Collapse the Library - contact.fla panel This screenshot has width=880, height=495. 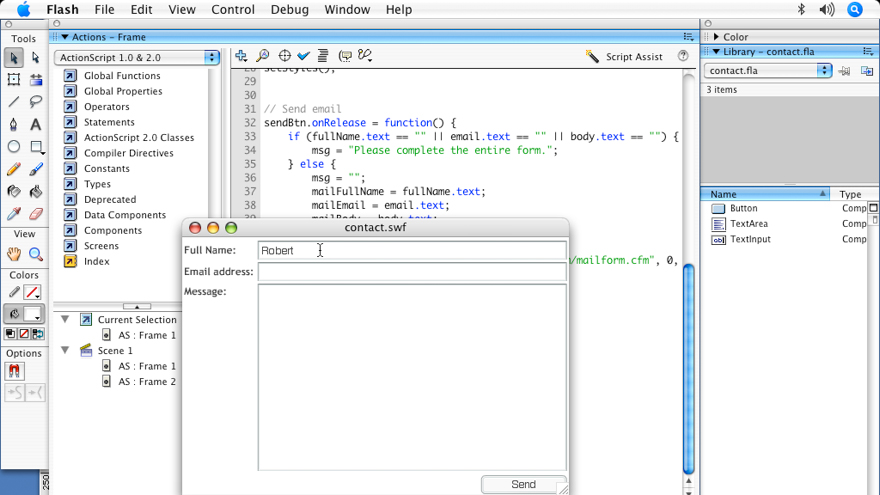[716, 52]
